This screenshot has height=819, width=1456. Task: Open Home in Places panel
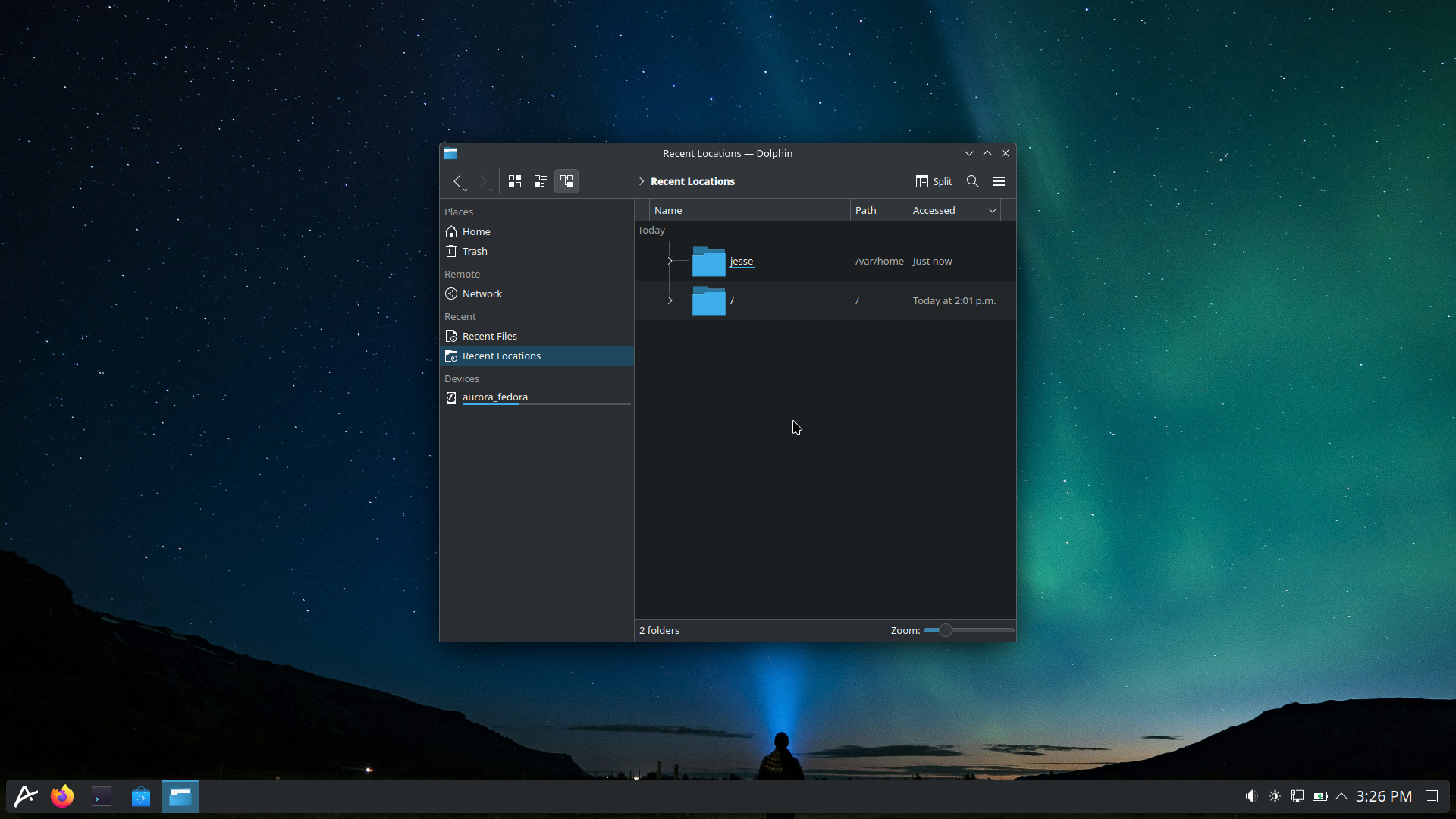click(x=536, y=231)
